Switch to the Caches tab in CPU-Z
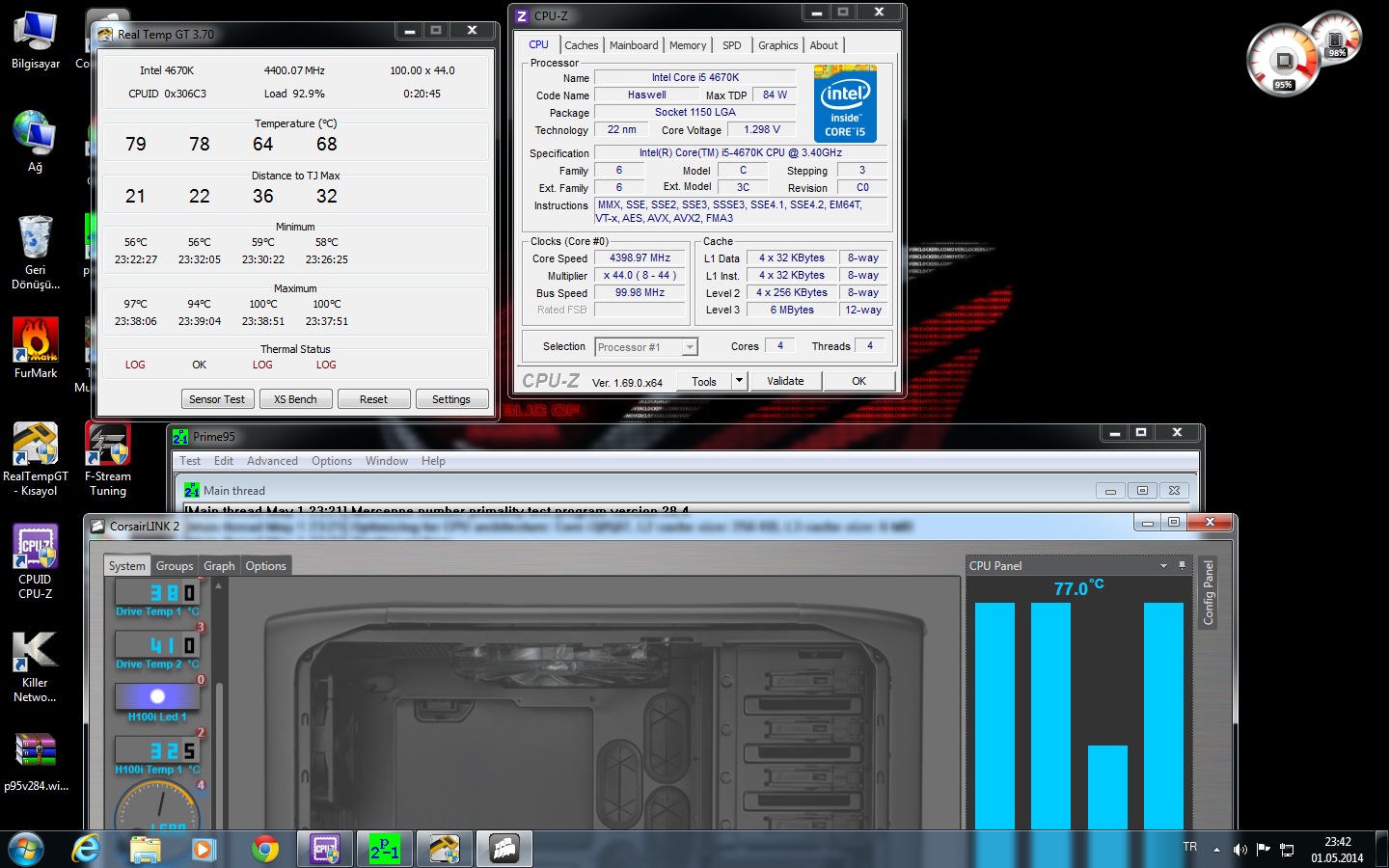Screen dimensions: 1389x868 [582, 45]
